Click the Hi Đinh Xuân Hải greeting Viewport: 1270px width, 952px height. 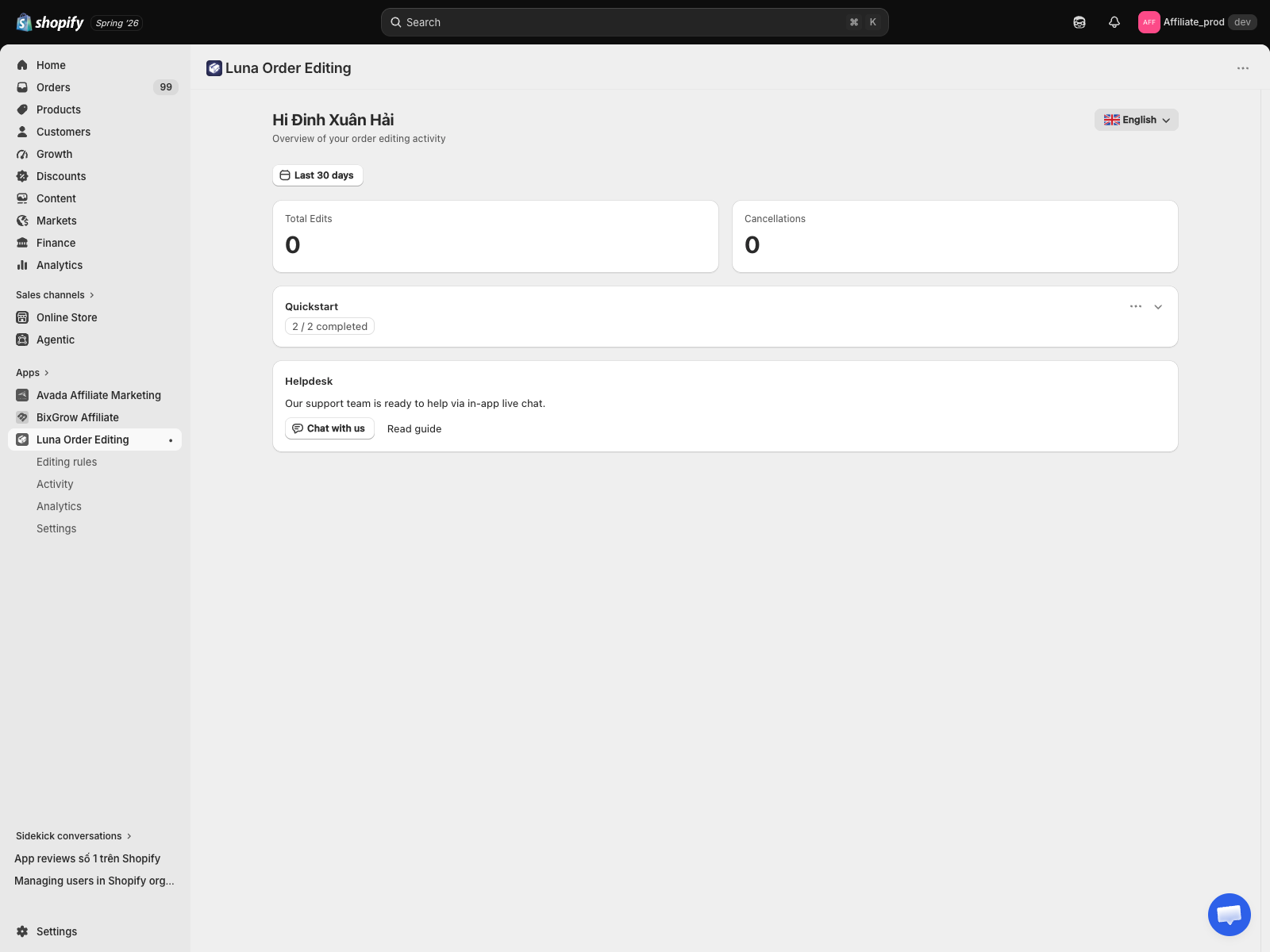tap(333, 120)
